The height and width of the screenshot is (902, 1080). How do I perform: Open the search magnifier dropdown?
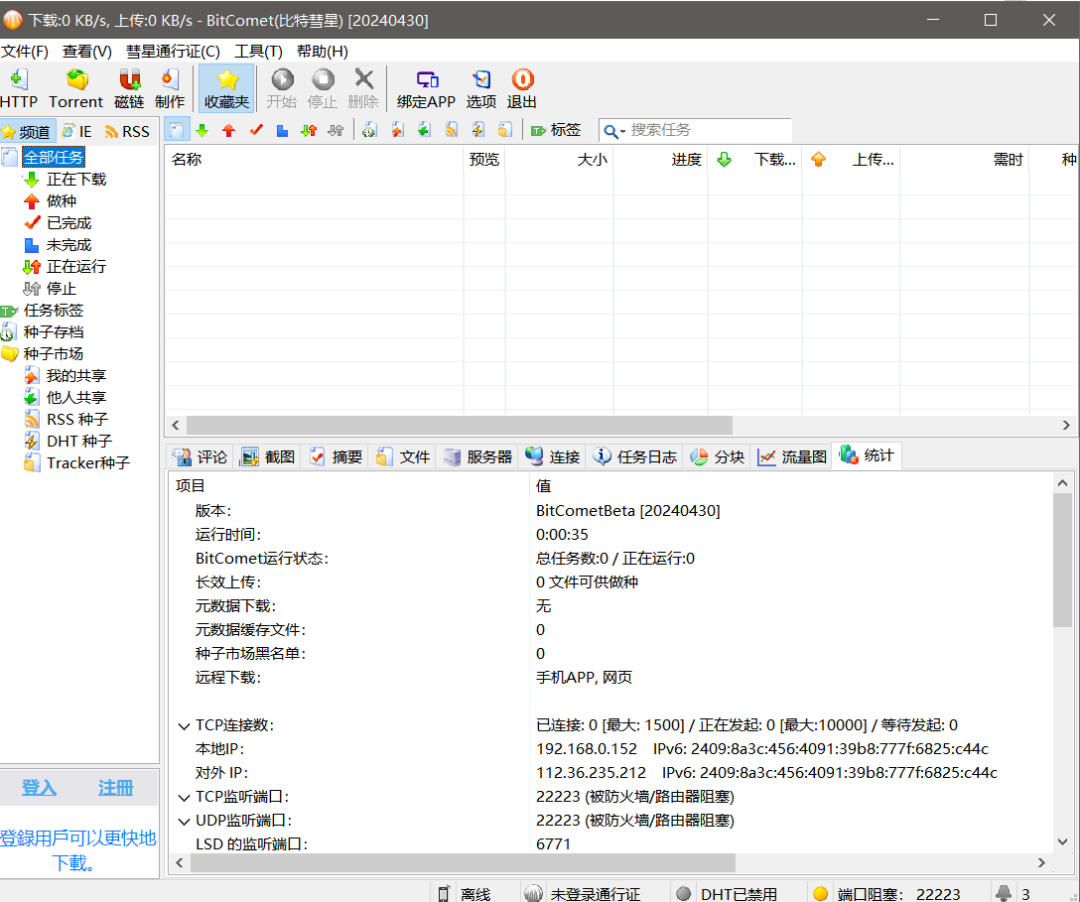(x=614, y=131)
